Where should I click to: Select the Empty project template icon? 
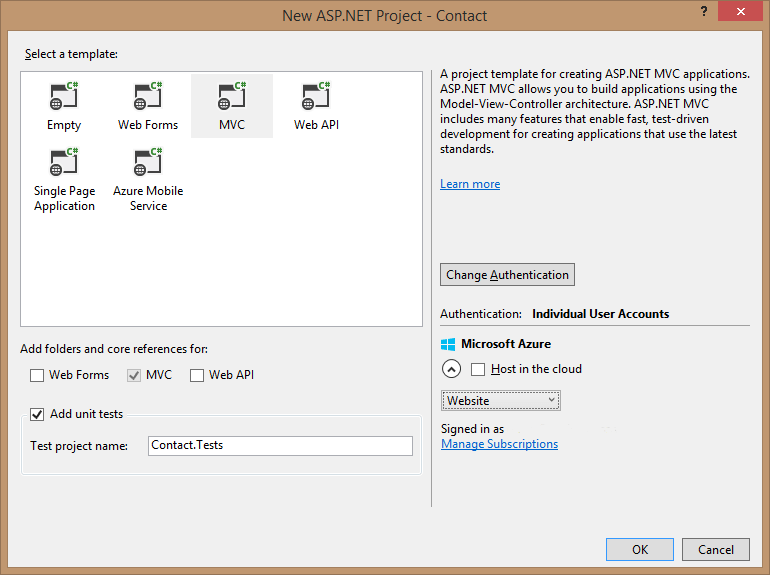click(64, 96)
